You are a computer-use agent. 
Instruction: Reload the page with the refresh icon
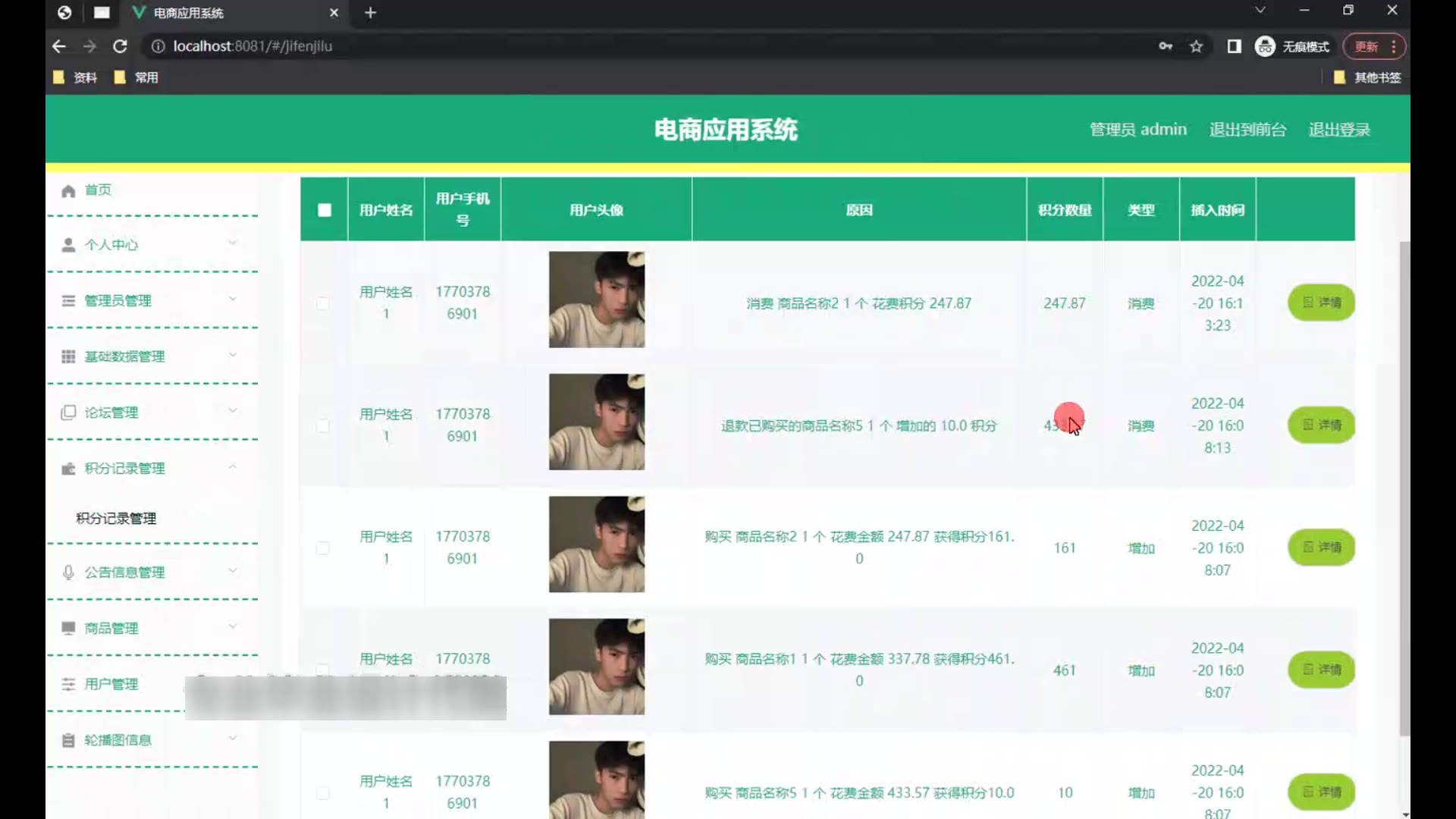(x=120, y=46)
